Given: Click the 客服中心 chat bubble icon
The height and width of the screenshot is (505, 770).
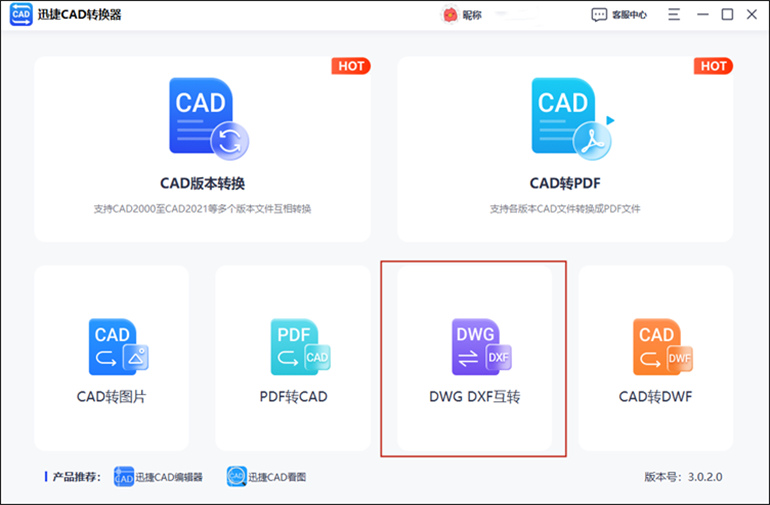Looking at the screenshot, I should click(599, 15).
